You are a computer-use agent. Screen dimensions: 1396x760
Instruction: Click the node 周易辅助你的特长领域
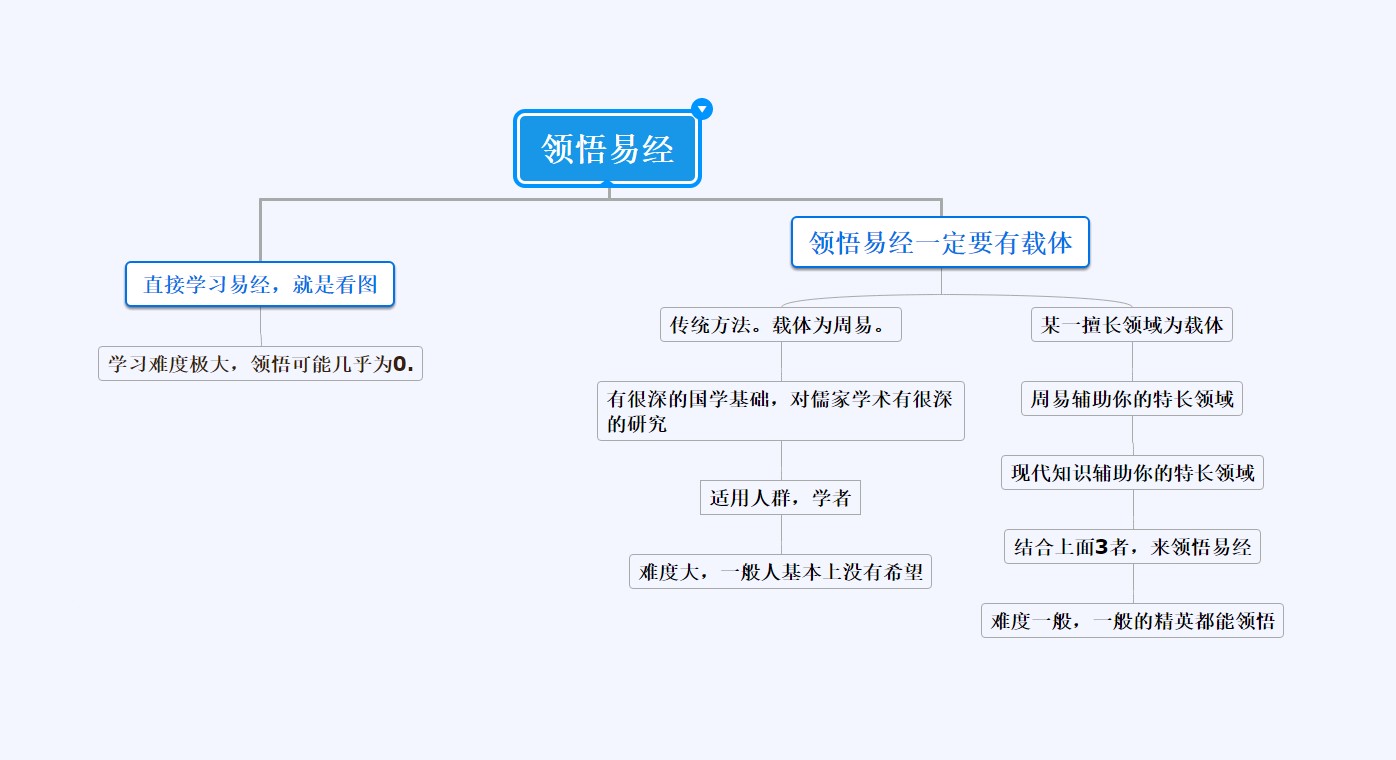(1132, 399)
